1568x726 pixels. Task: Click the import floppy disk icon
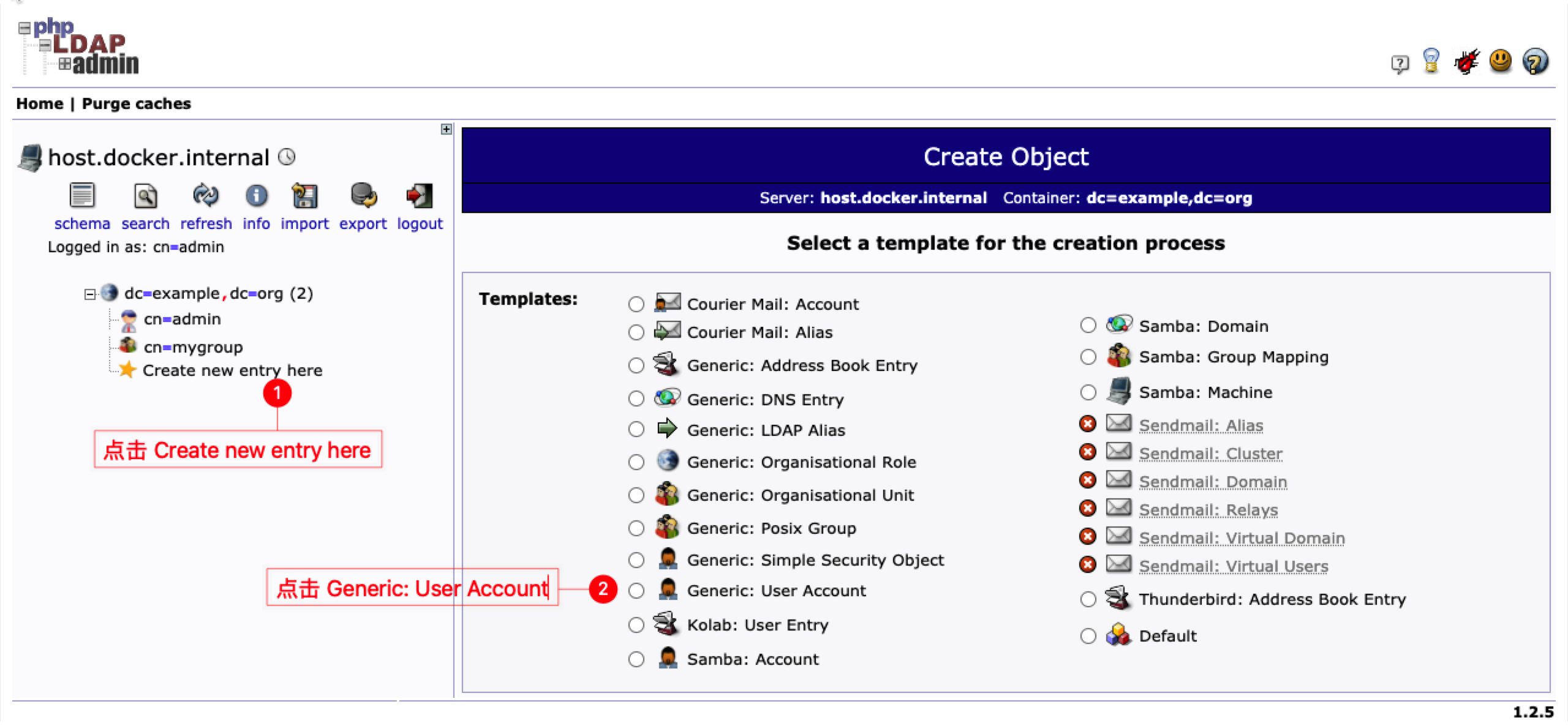[x=304, y=196]
